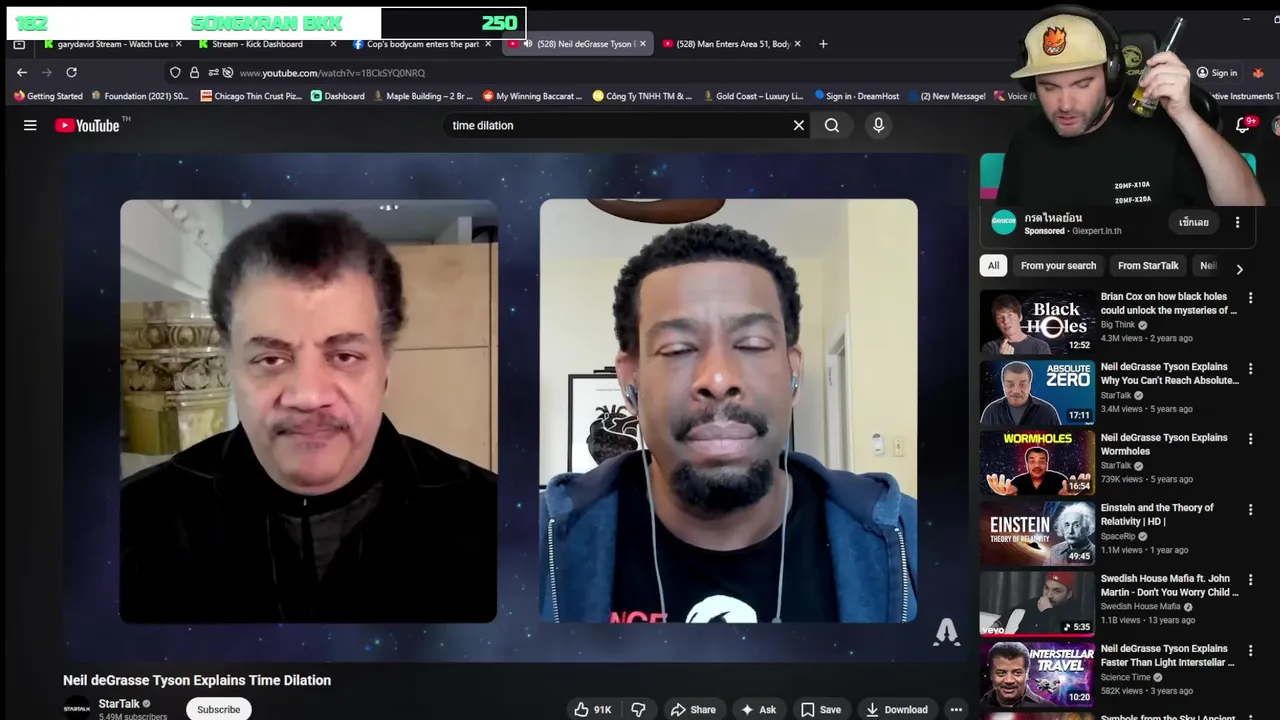Viewport: 1280px width, 720px height.
Task: Open the Einstein Theory of Relativity thumbnail
Action: click(1037, 533)
